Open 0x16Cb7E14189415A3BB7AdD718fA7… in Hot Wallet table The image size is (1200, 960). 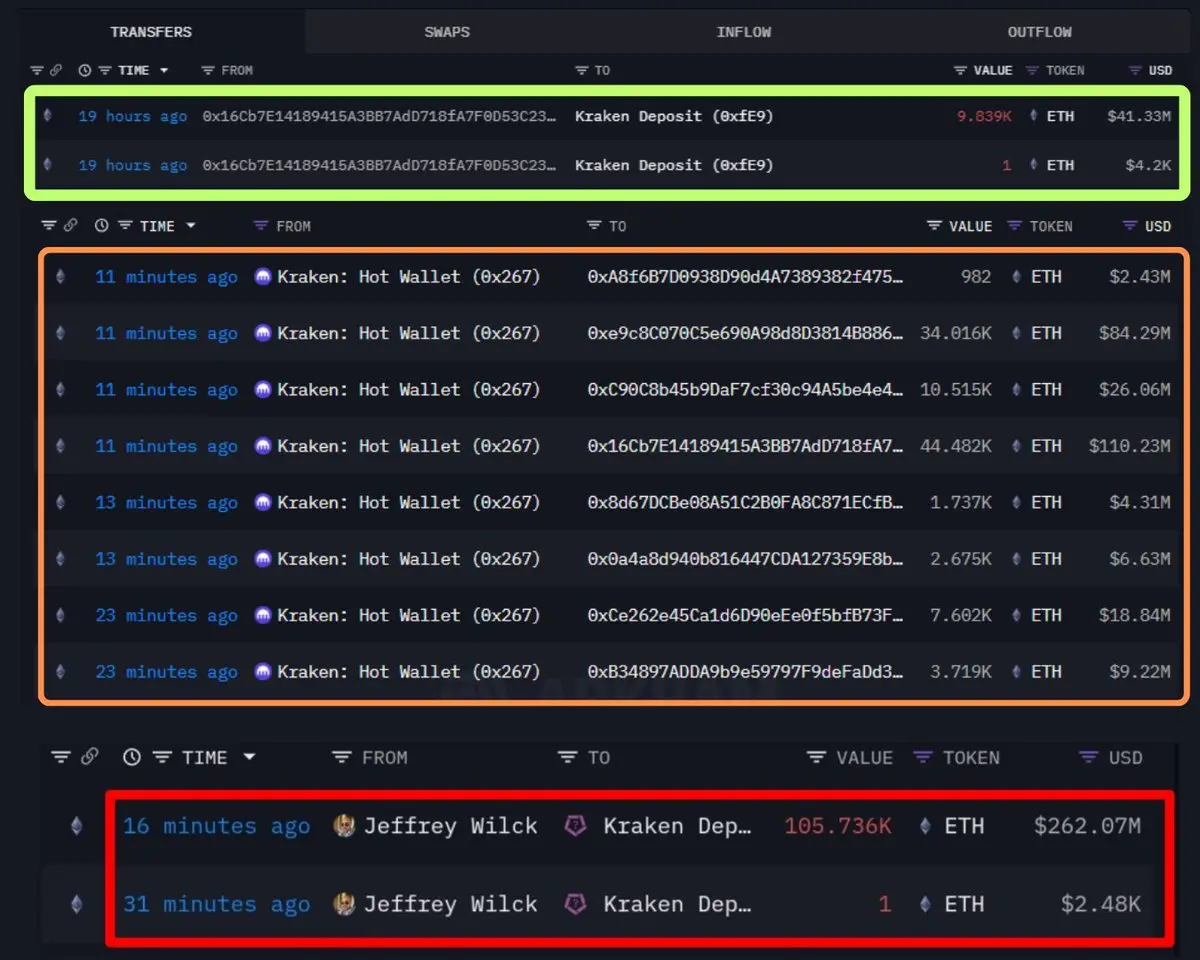tap(745, 446)
